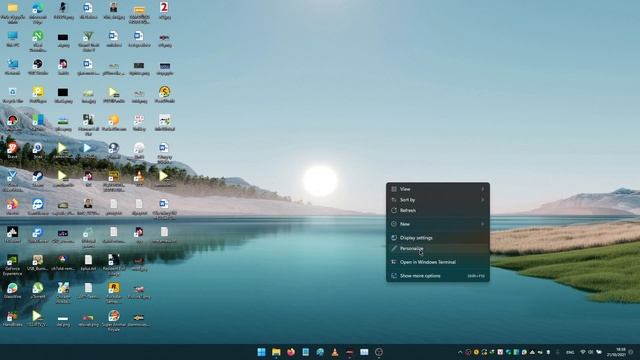Expand the View submenu in the context menu
The height and width of the screenshot is (360, 640).
click(x=438, y=189)
